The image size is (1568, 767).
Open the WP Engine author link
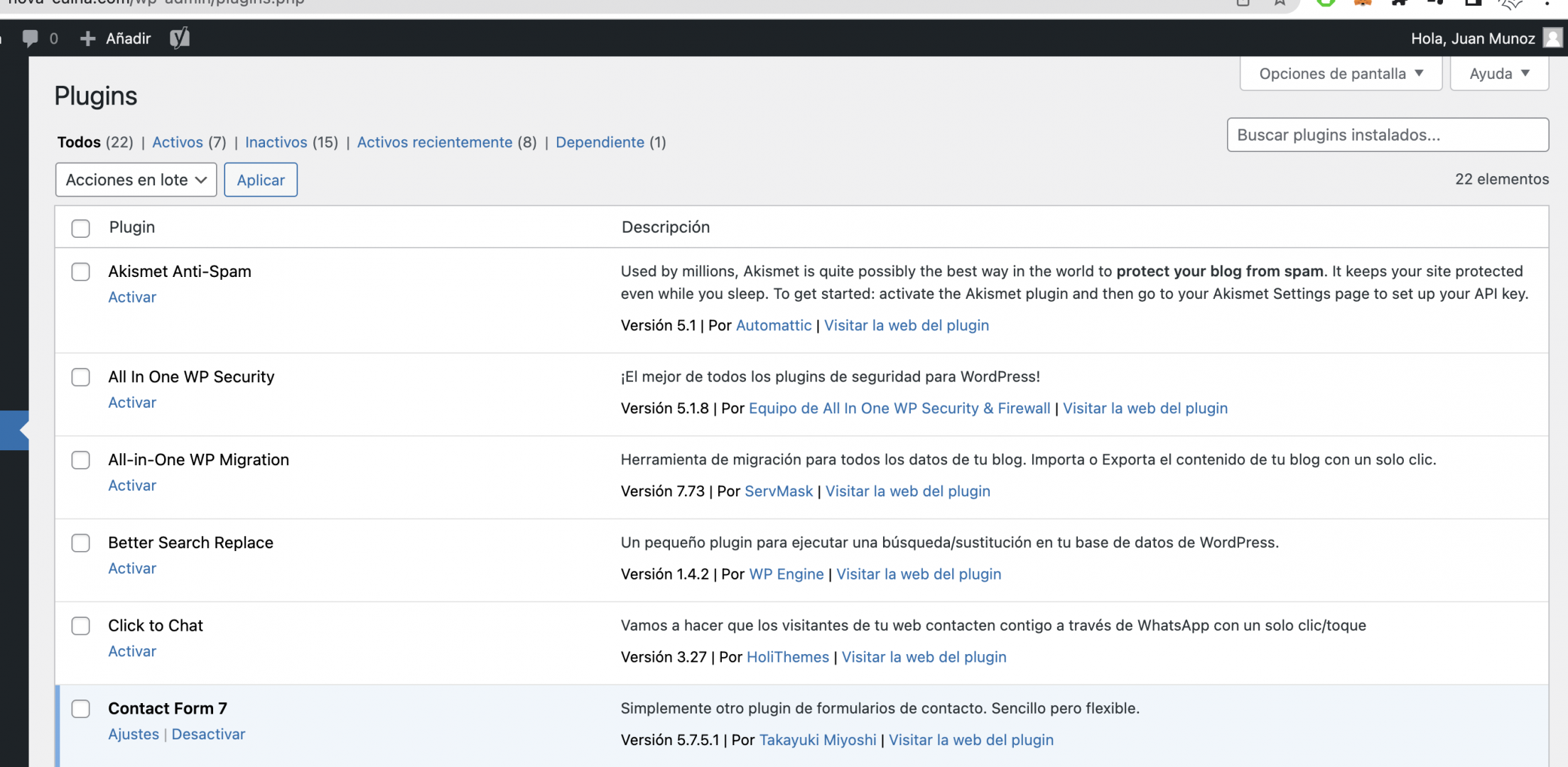tap(786, 574)
